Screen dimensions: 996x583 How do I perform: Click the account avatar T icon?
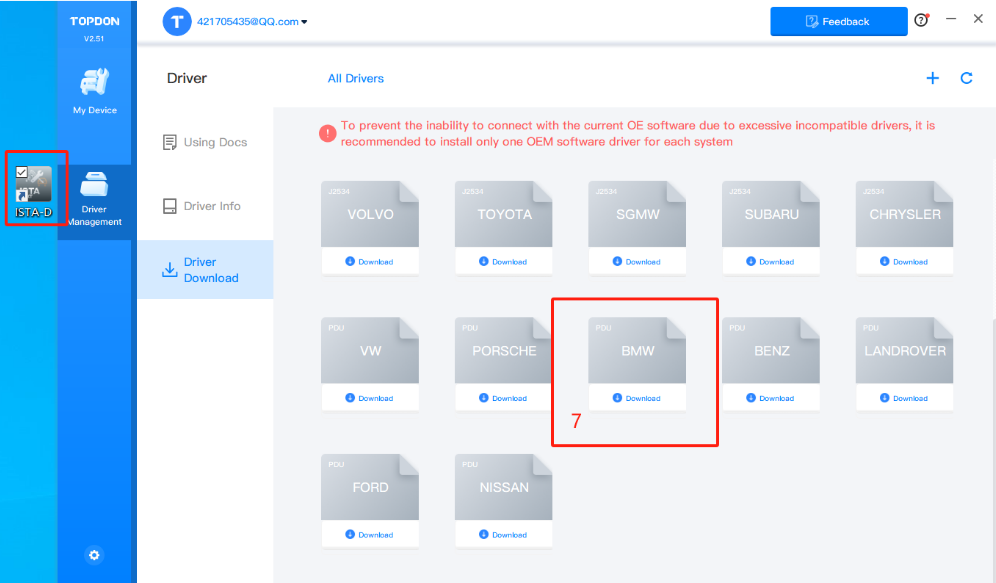pos(177,22)
